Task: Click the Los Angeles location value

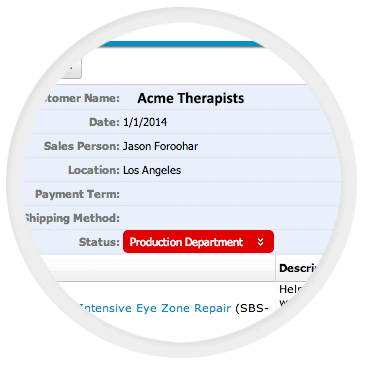Action: click(x=152, y=170)
